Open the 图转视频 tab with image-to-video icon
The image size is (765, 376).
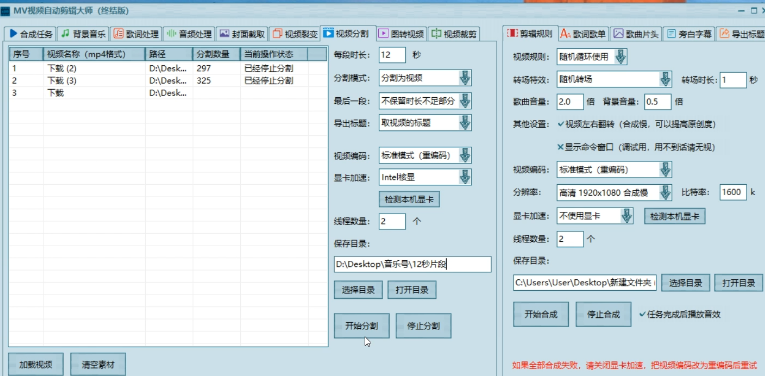[402, 34]
